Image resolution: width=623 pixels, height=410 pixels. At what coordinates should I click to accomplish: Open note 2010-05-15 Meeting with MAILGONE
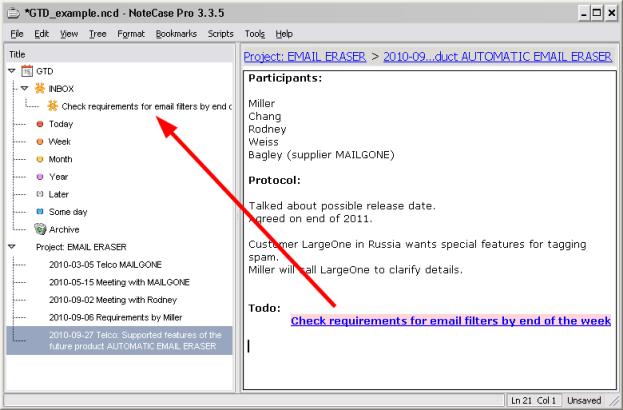pyautogui.click(x=119, y=282)
